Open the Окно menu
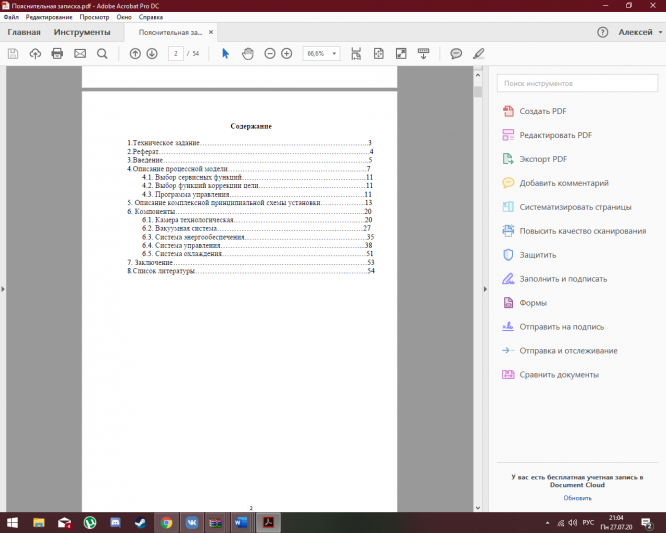The height and width of the screenshot is (533, 666). 124,17
